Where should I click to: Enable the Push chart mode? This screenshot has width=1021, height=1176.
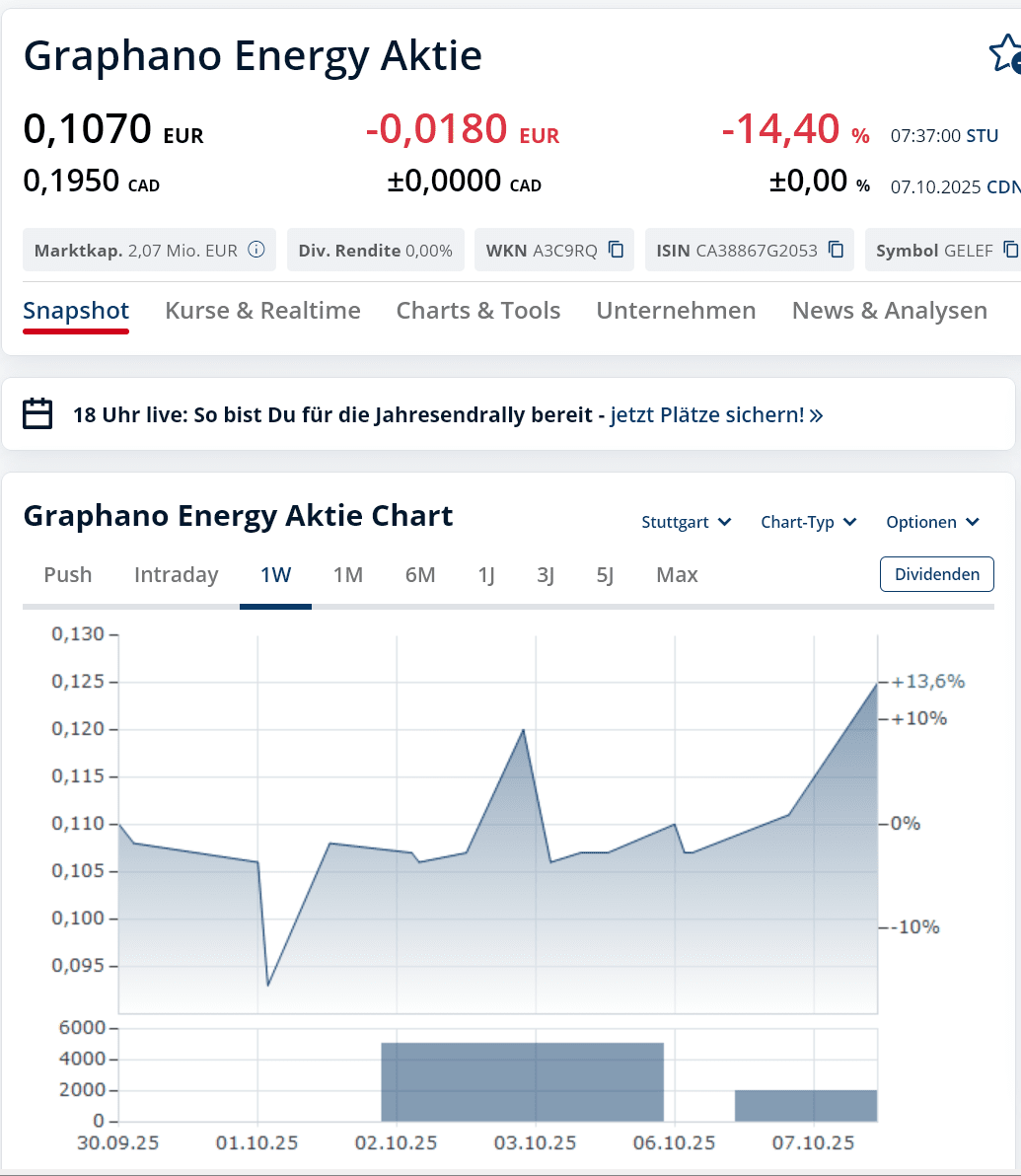pyautogui.click(x=68, y=575)
